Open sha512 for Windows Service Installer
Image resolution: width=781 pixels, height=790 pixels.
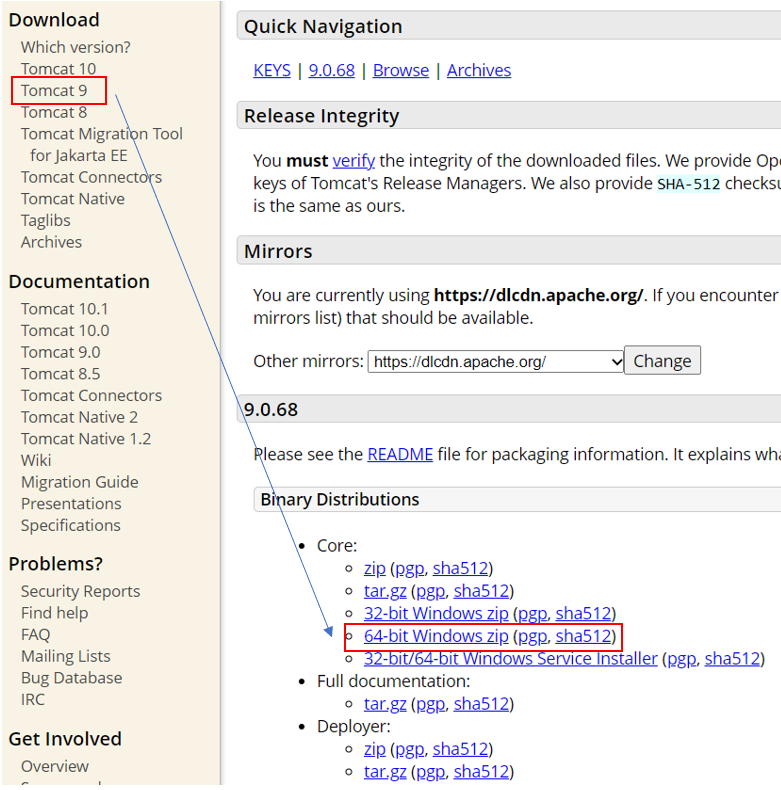[x=732, y=659]
